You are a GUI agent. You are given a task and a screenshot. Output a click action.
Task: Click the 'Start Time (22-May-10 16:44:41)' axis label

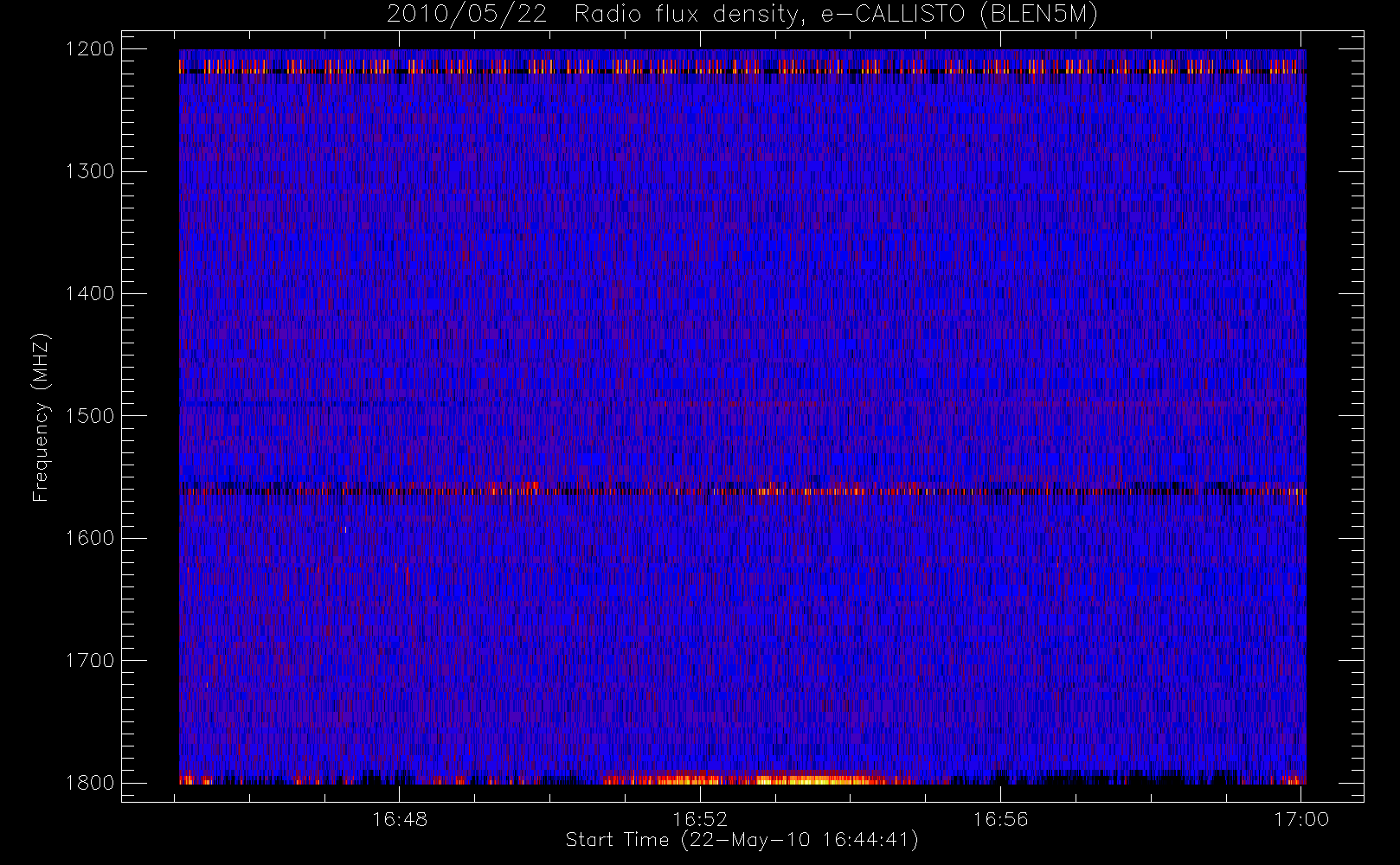[742, 840]
